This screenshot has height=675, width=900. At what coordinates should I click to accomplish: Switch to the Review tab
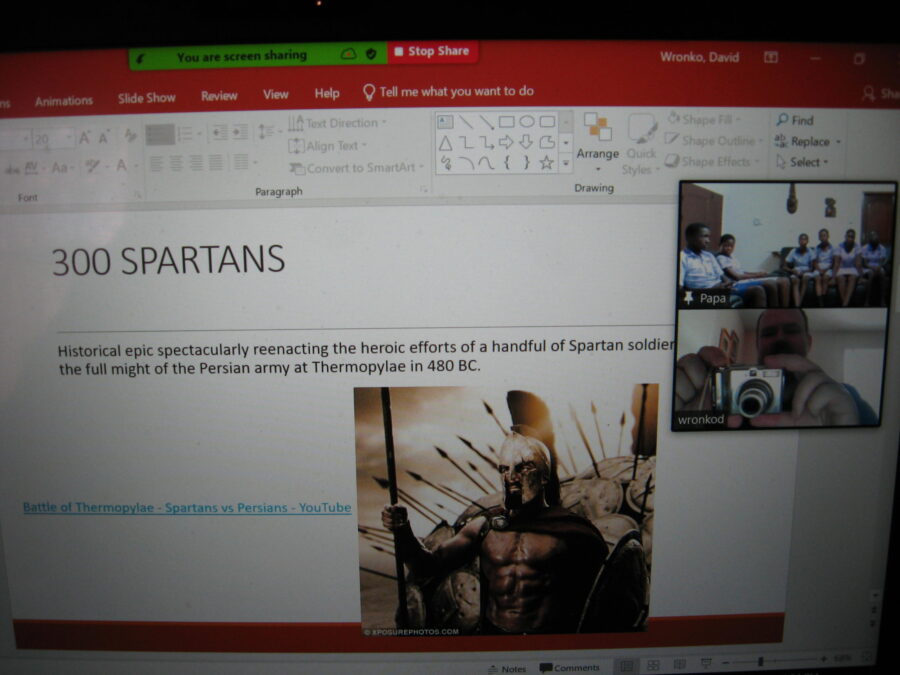pyautogui.click(x=219, y=96)
